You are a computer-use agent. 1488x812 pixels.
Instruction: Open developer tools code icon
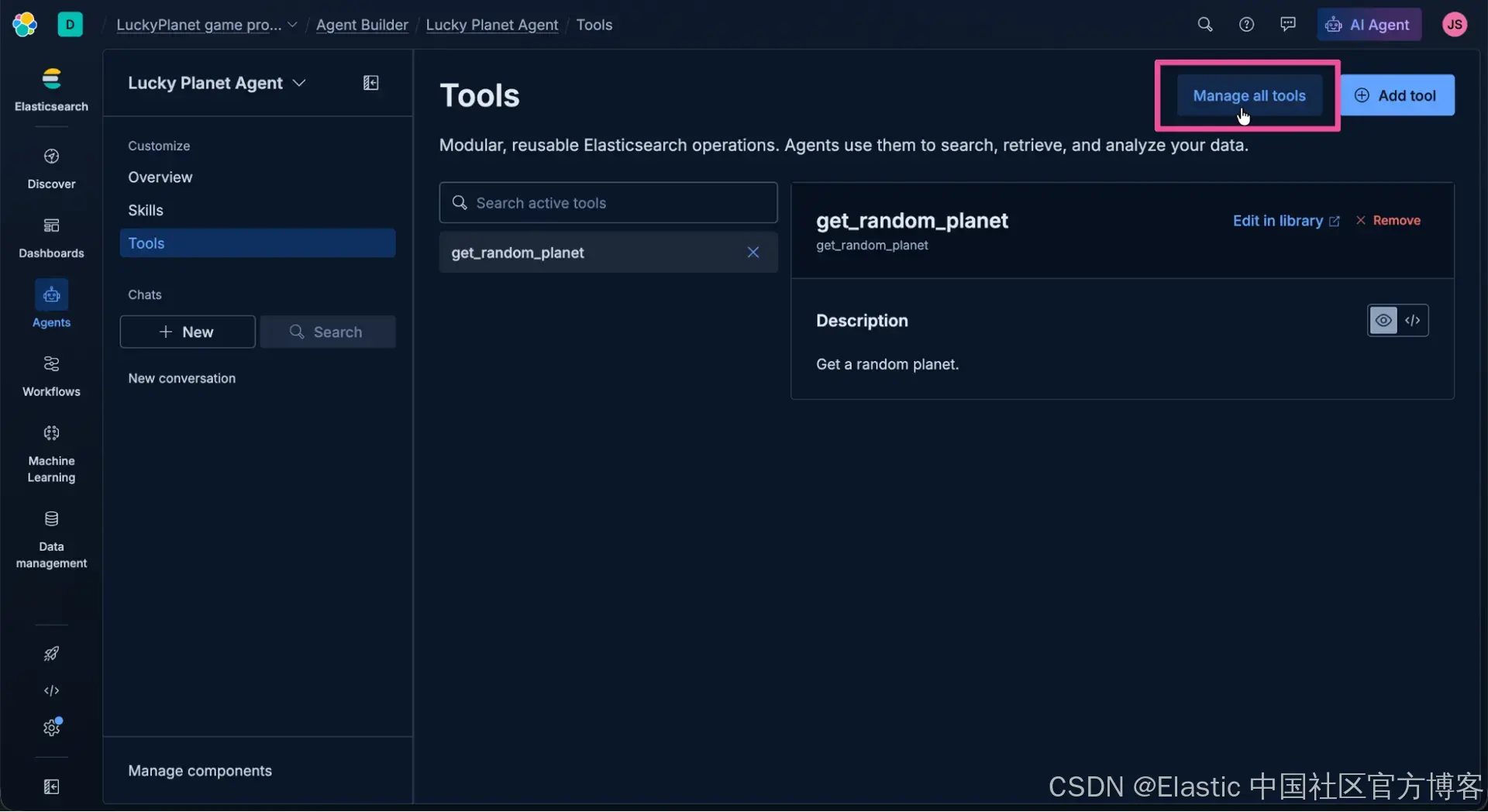coord(51,690)
